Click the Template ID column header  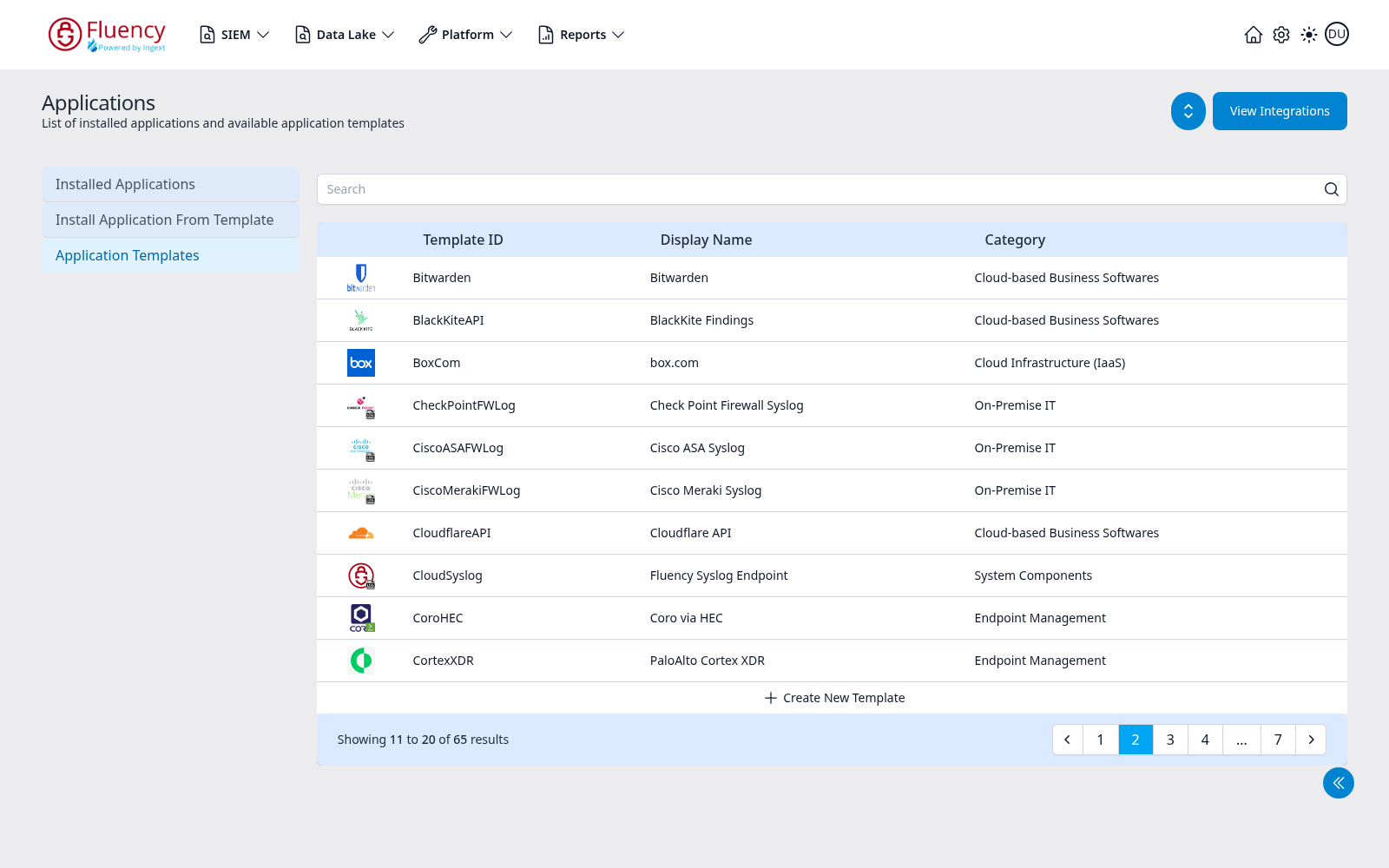pos(463,240)
